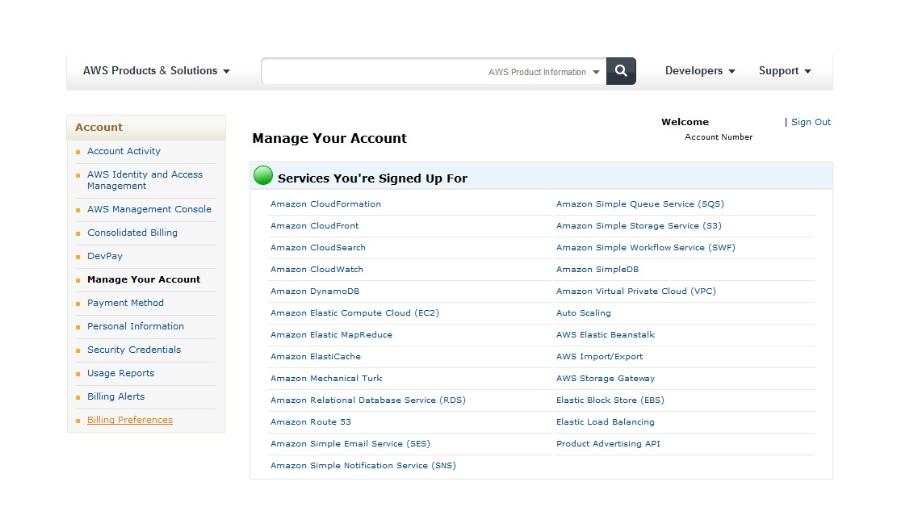The image size is (897, 505).
Task: Open Amazon CloudFormation service link
Action: 326,204
